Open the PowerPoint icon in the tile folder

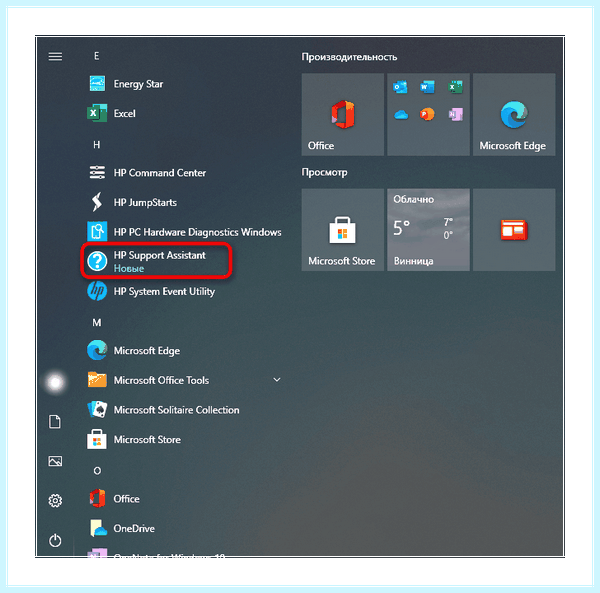point(427,114)
